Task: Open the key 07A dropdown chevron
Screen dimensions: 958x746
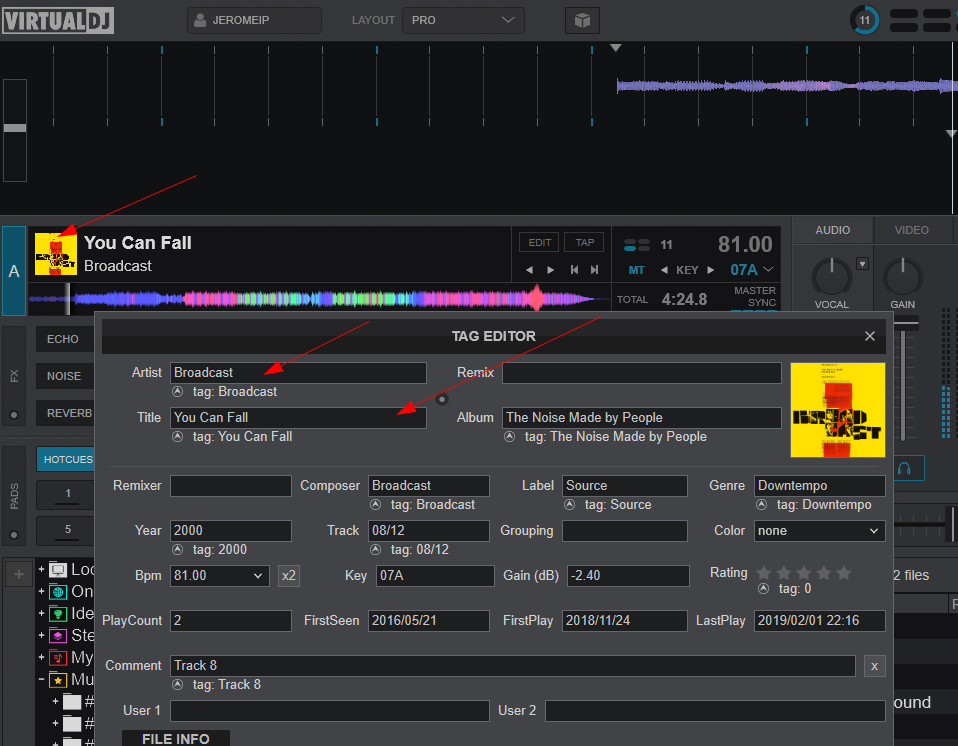Action: pos(768,269)
